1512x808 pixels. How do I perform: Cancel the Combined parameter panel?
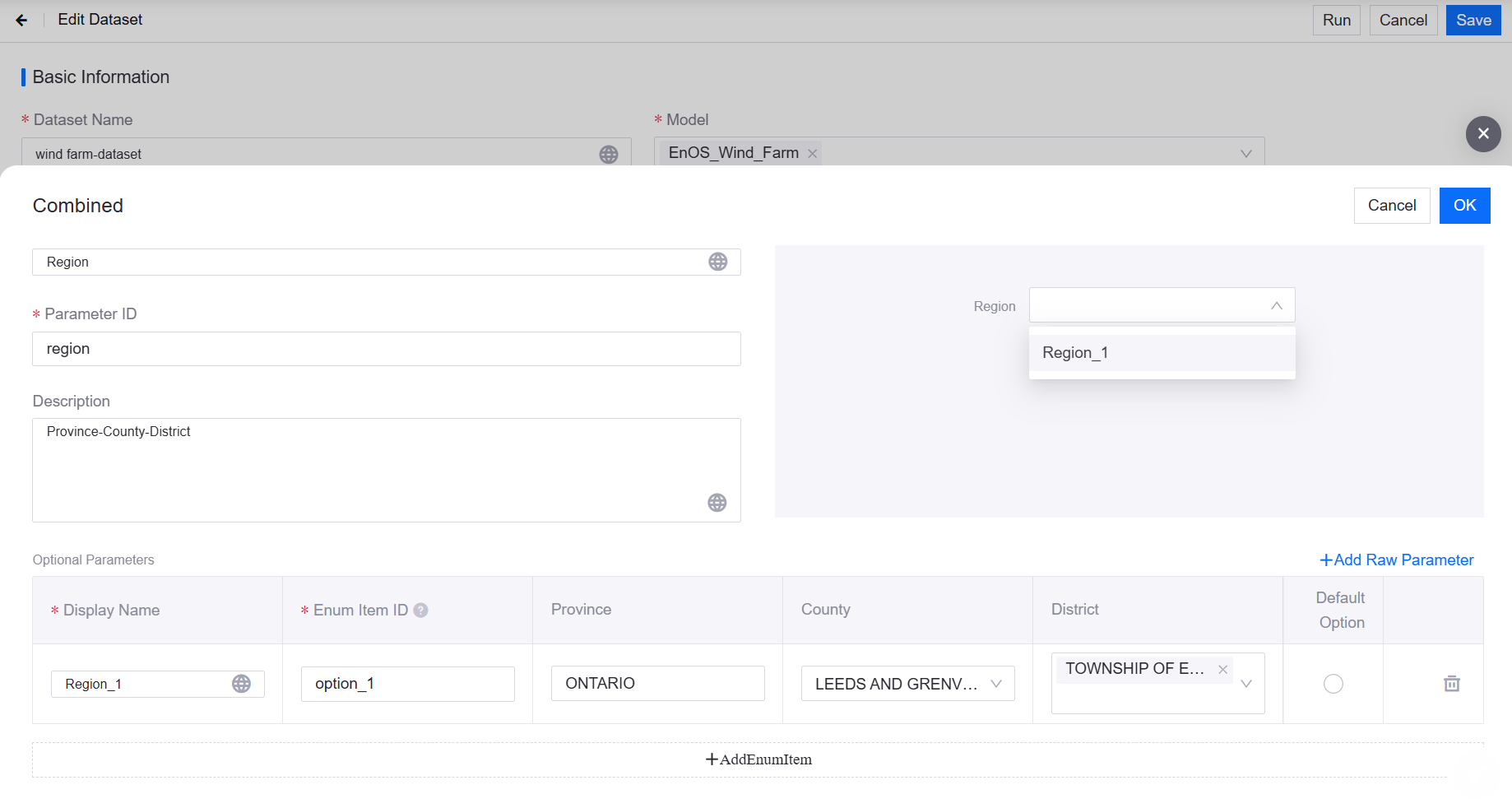coord(1392,205)
